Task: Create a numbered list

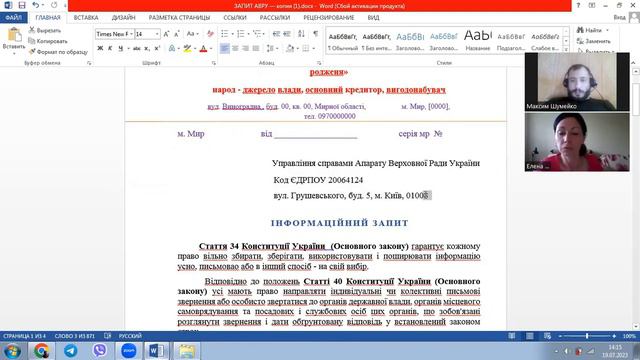Action: [241, 34]
